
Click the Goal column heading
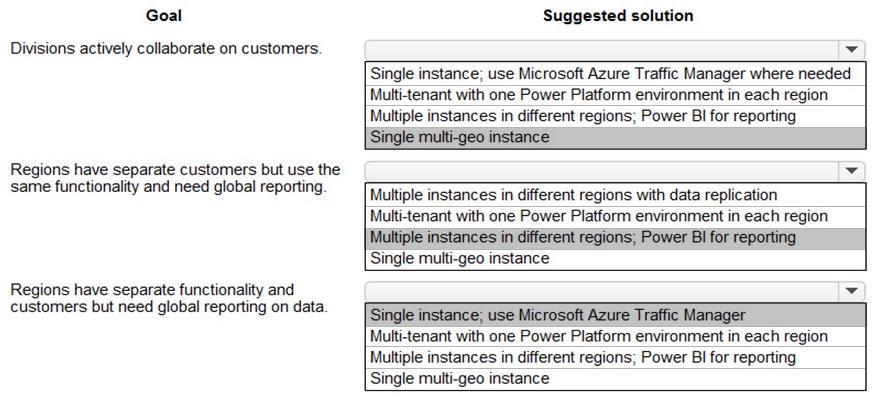click(164, 16)
